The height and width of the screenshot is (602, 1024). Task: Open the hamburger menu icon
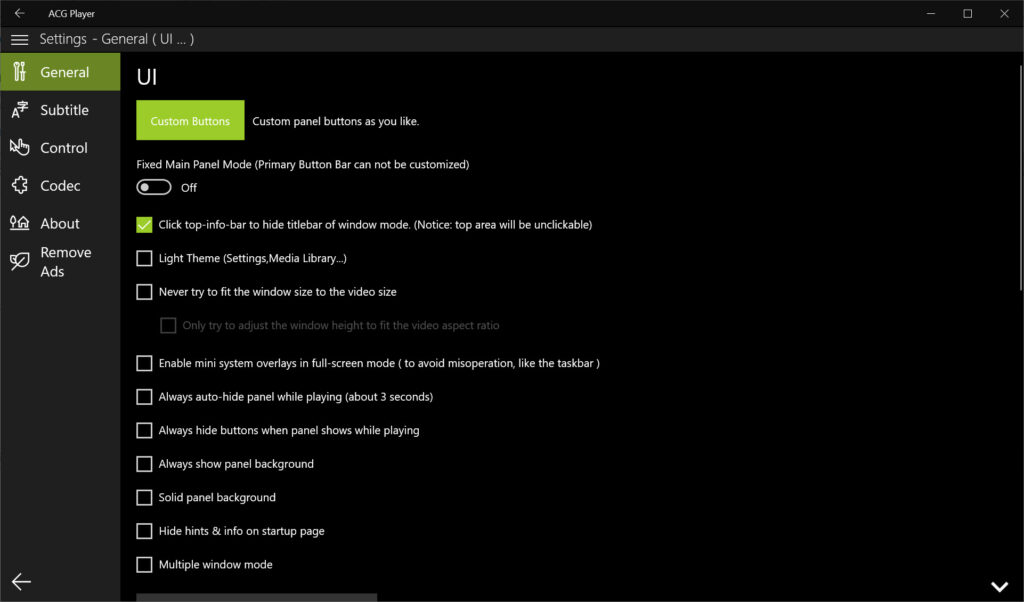[x=20, y=40]
